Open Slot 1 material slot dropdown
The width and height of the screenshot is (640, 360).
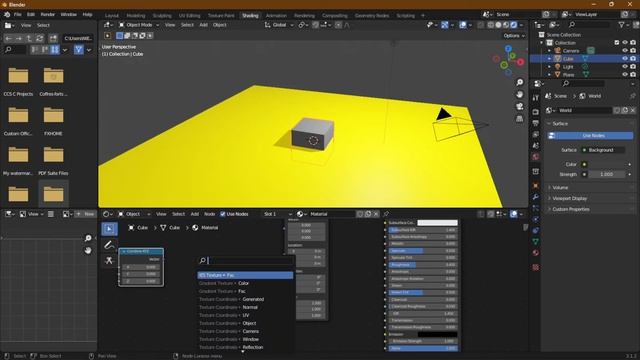tap(278, 214)
